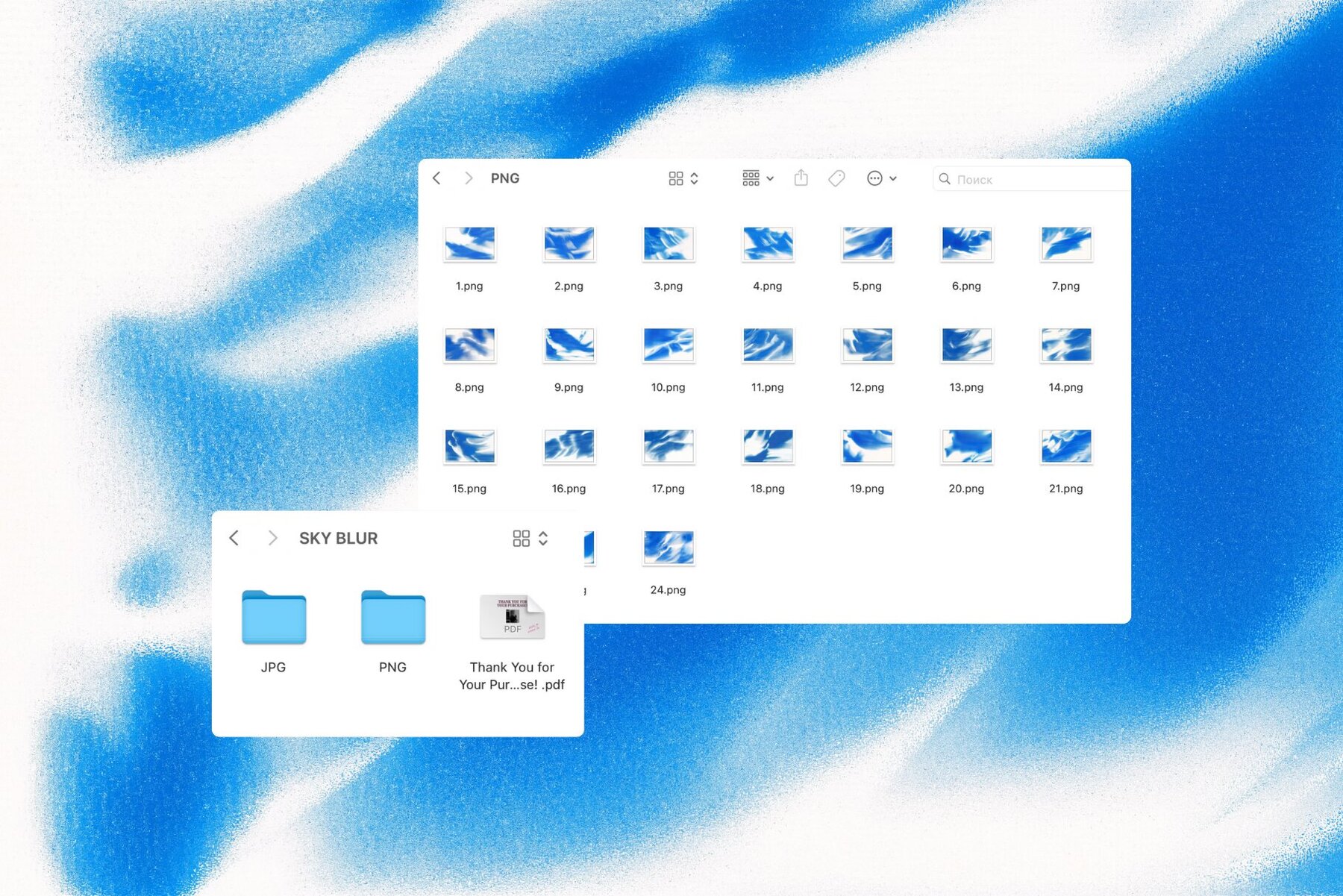Select the 1.png thumbnail
Image resolution: width=1343 pixels, height=896 pixels.
tap(469, 244)
